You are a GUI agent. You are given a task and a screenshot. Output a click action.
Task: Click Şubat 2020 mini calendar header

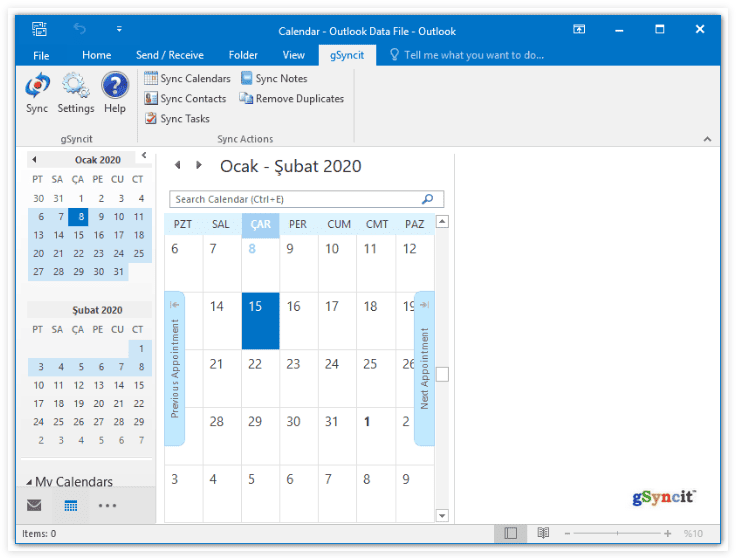(97, 310)
